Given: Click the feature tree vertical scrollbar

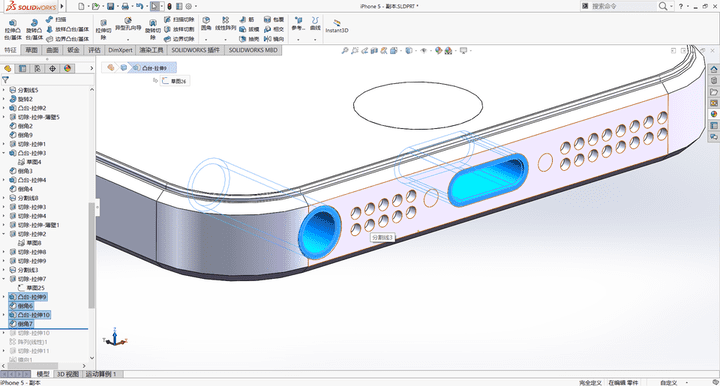Looking at the screenshot, I should [91, 255].
